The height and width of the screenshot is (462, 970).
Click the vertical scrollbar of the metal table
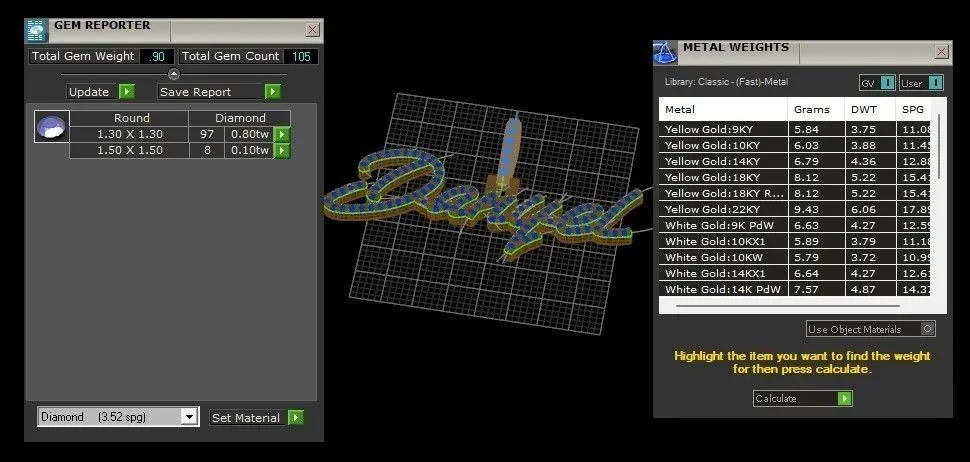pyautogui.click(x=939, y=147)
